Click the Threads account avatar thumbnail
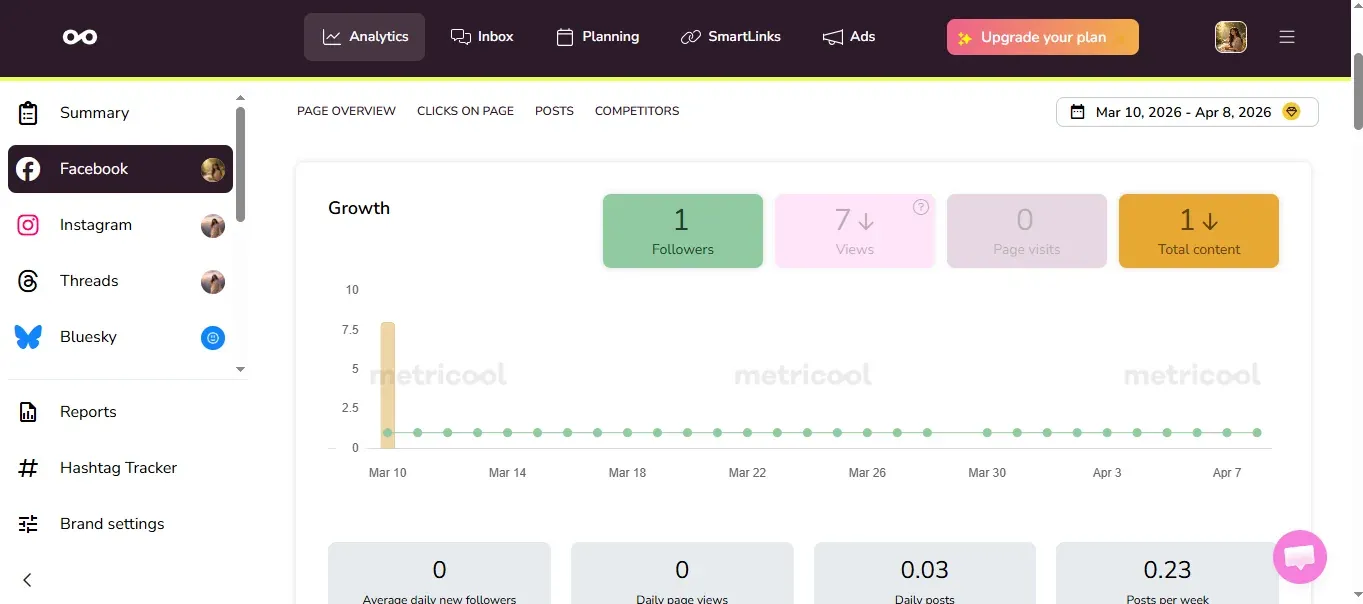 tap(212, 281)
